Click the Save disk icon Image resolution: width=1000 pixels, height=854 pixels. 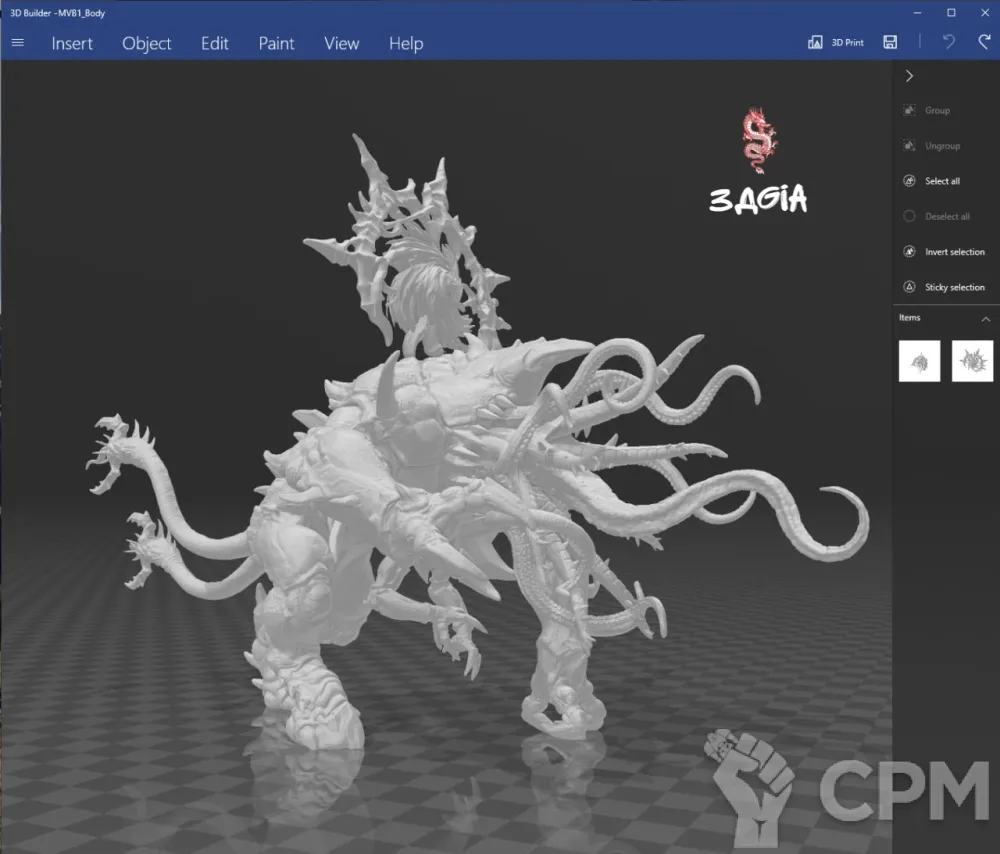[x=890, y=43]
